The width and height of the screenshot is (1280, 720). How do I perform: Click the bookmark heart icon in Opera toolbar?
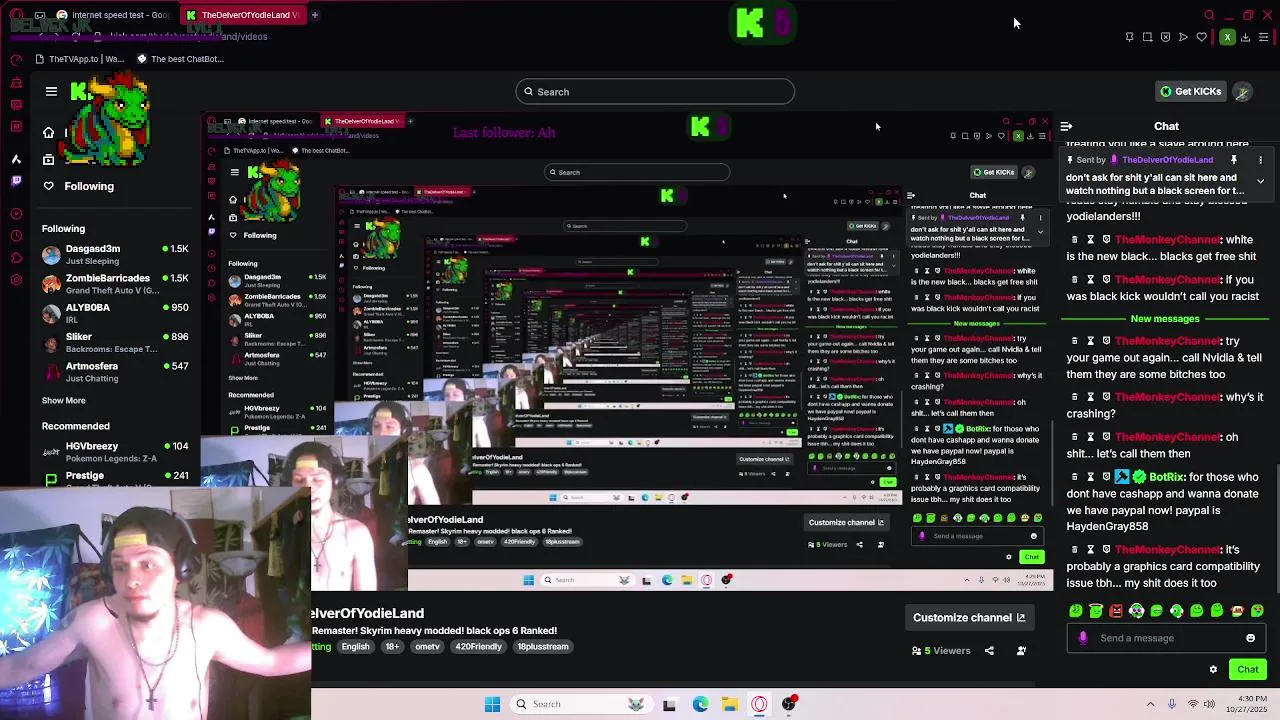1201,37
